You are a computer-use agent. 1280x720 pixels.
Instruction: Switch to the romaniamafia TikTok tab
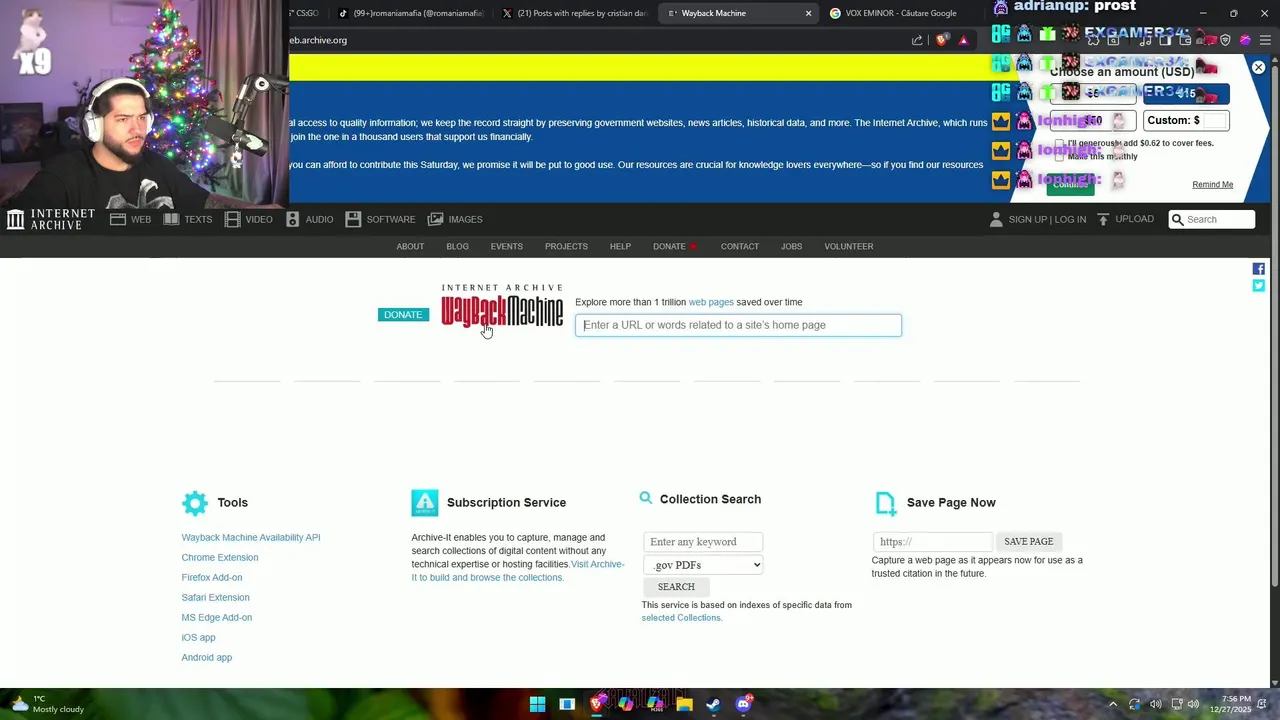(410, 13)
